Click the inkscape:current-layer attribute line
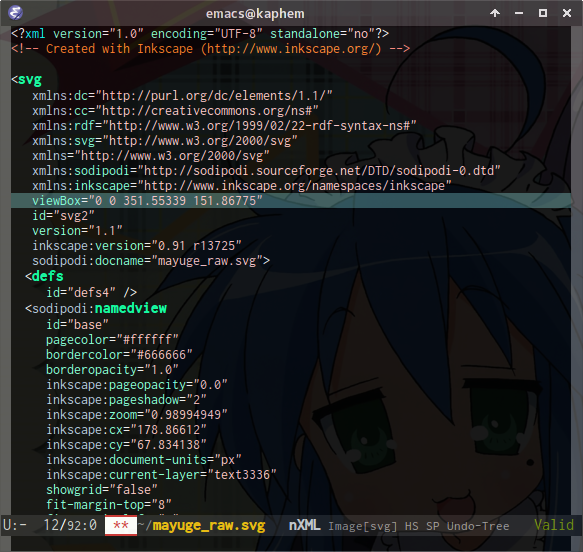This screenshot has height=552, width=583. (161, 475)
